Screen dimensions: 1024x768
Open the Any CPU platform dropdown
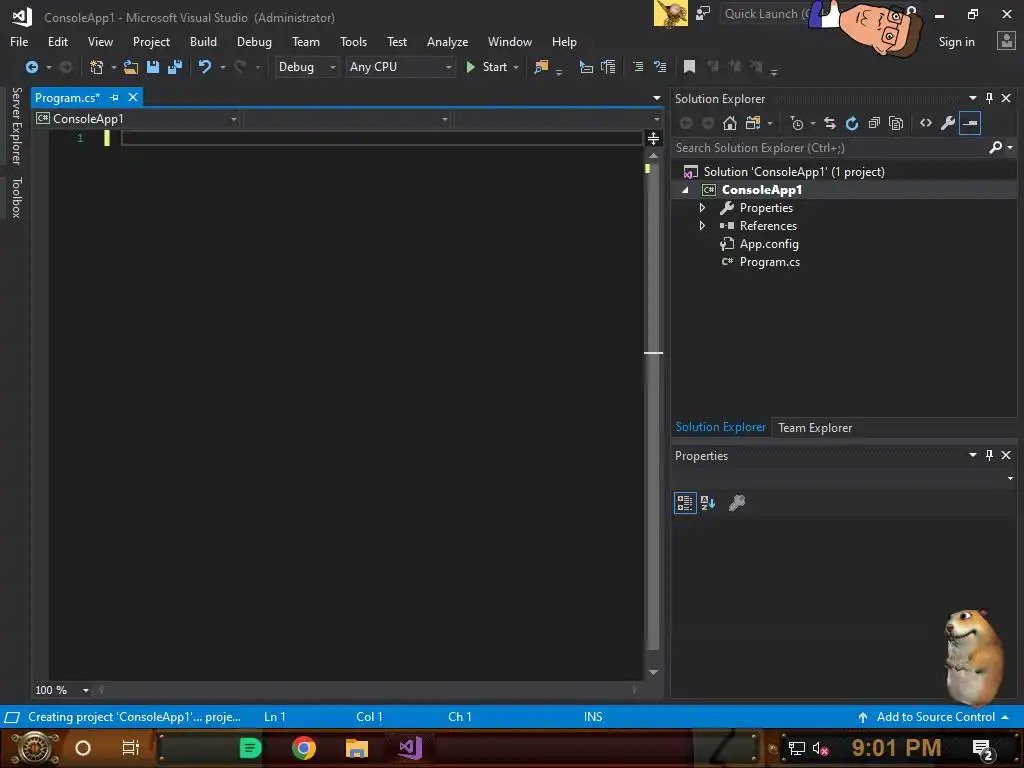[x=400, y=67]
